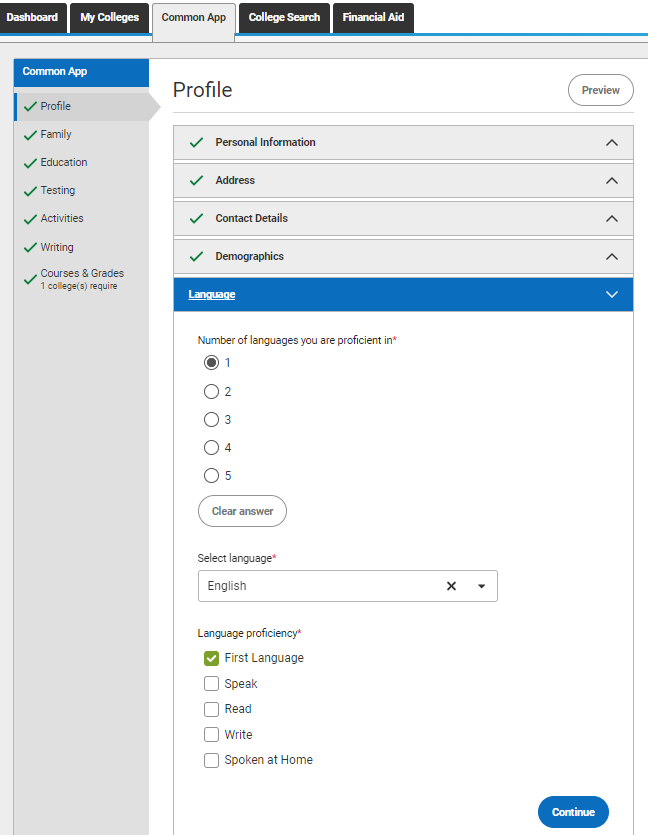Check the Spoken at Home checkbox
The width and height of the screenshot is (648, 835).
211,760
